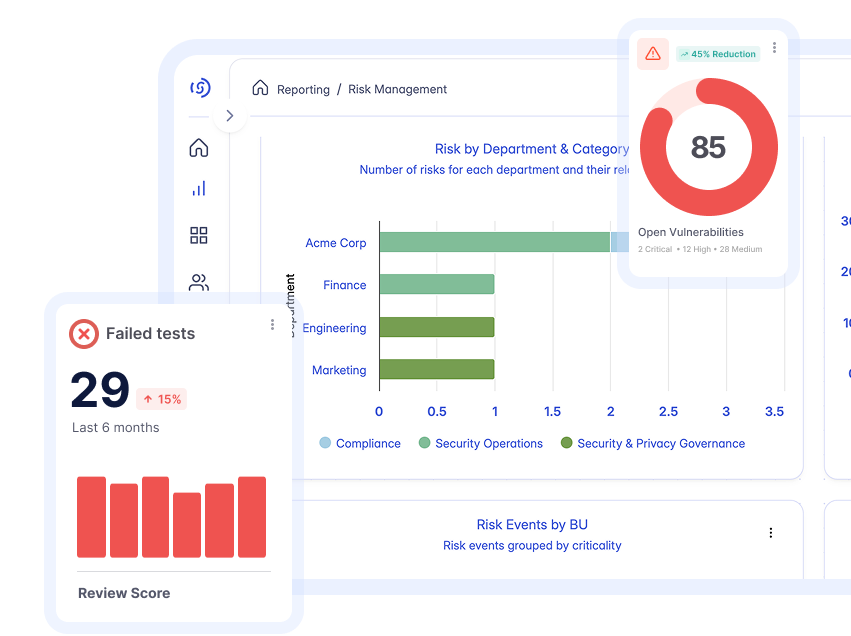
Task: Click the Failed tests red X icon
Action: pos(83,334)
